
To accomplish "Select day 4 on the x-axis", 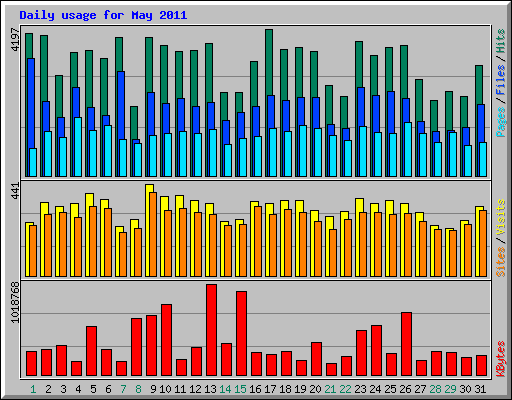I will (x=78, y=389).
